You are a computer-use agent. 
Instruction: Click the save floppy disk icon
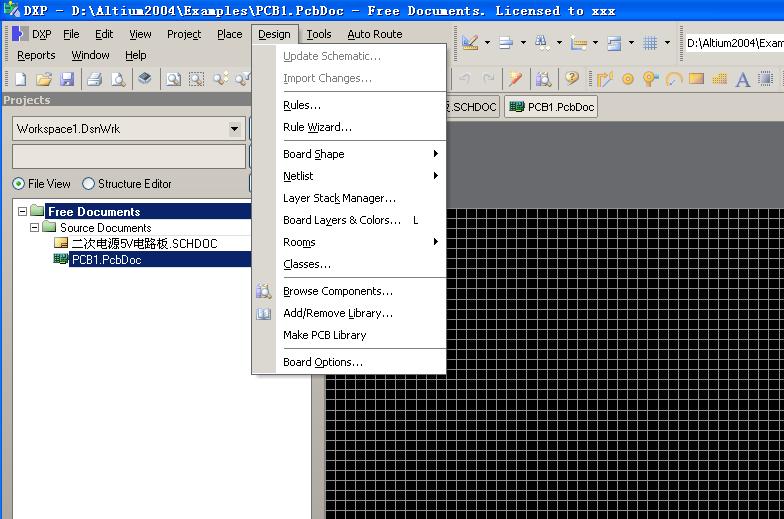(66, 79)
